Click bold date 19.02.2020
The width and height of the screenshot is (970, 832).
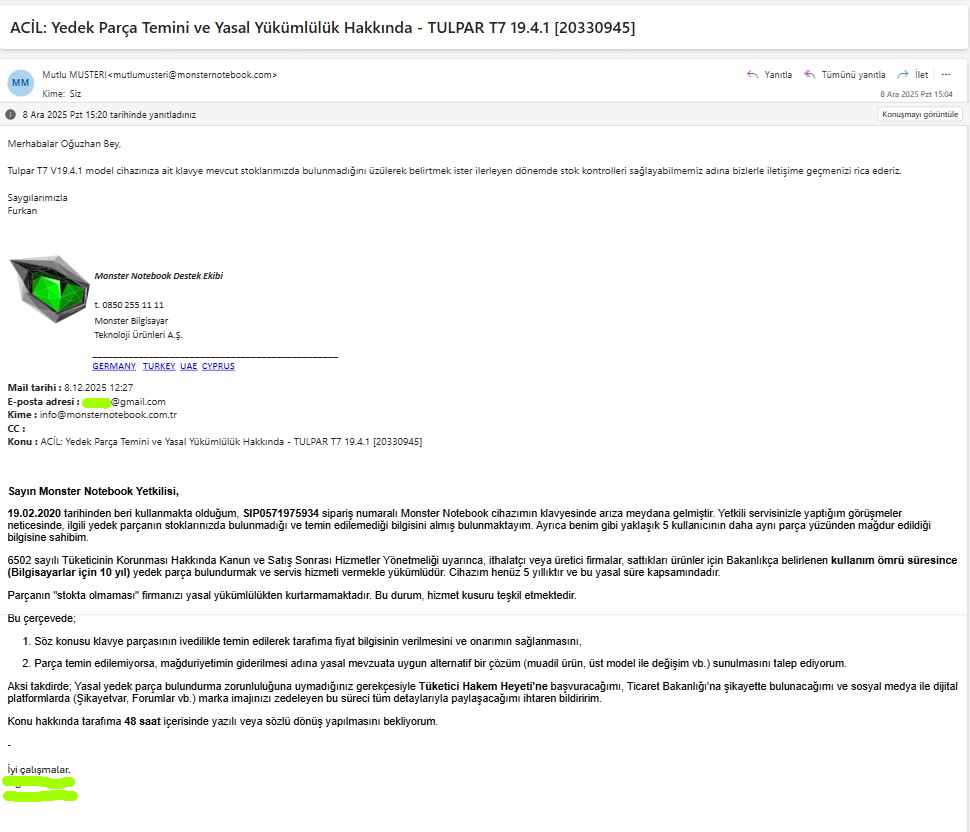point(34,513)
